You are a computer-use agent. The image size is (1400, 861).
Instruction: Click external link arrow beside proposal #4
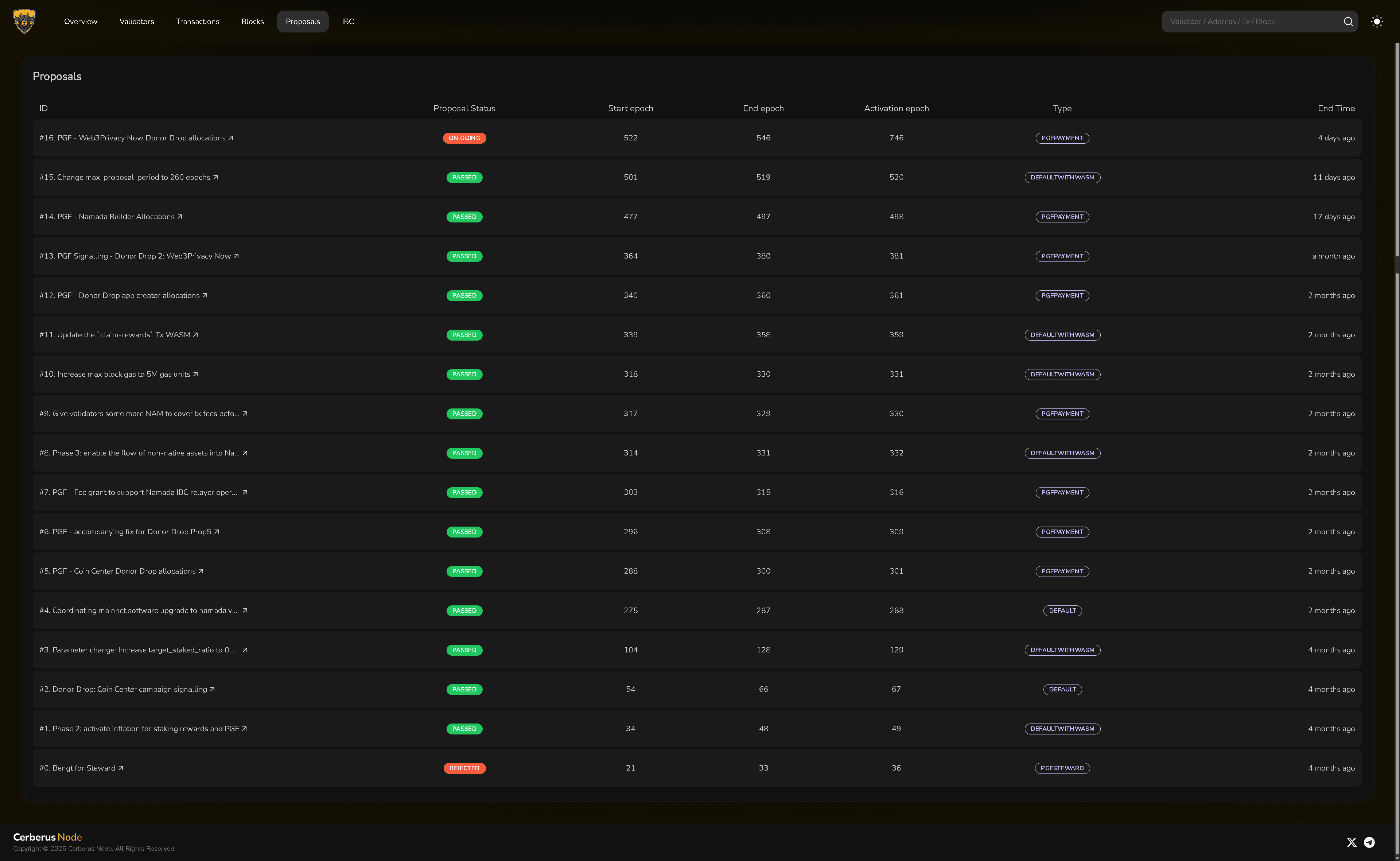[245, 610]
